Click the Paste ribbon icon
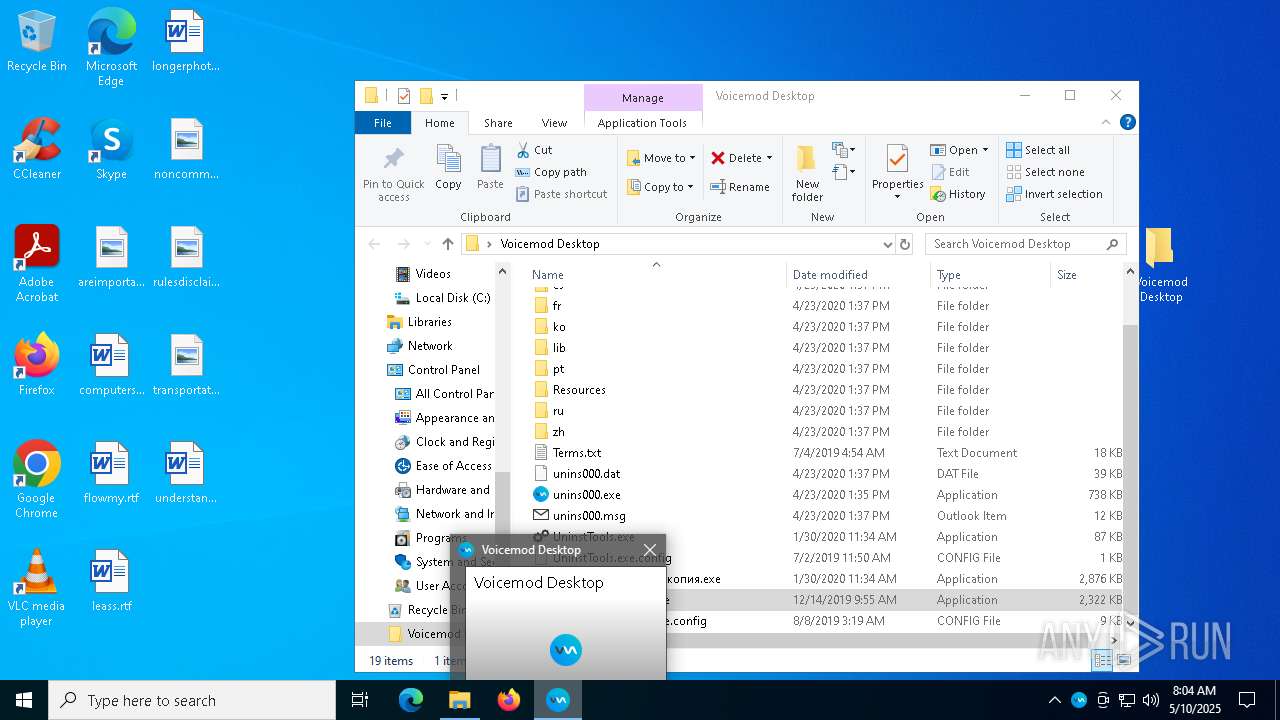 [x=490, y=160]
